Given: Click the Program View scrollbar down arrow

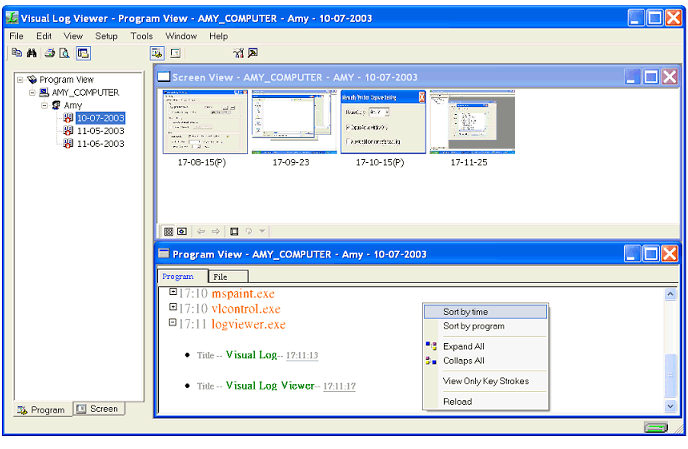Looking at the screenshot, I should point(670,406).
